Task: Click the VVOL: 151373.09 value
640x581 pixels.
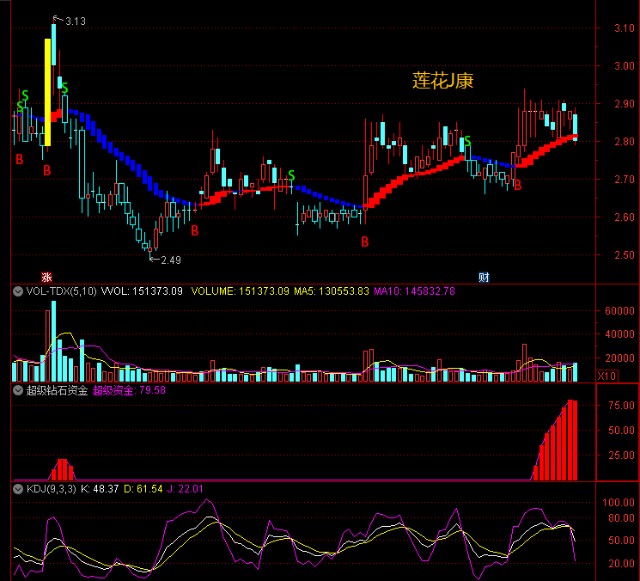Action: click(141, 291)
